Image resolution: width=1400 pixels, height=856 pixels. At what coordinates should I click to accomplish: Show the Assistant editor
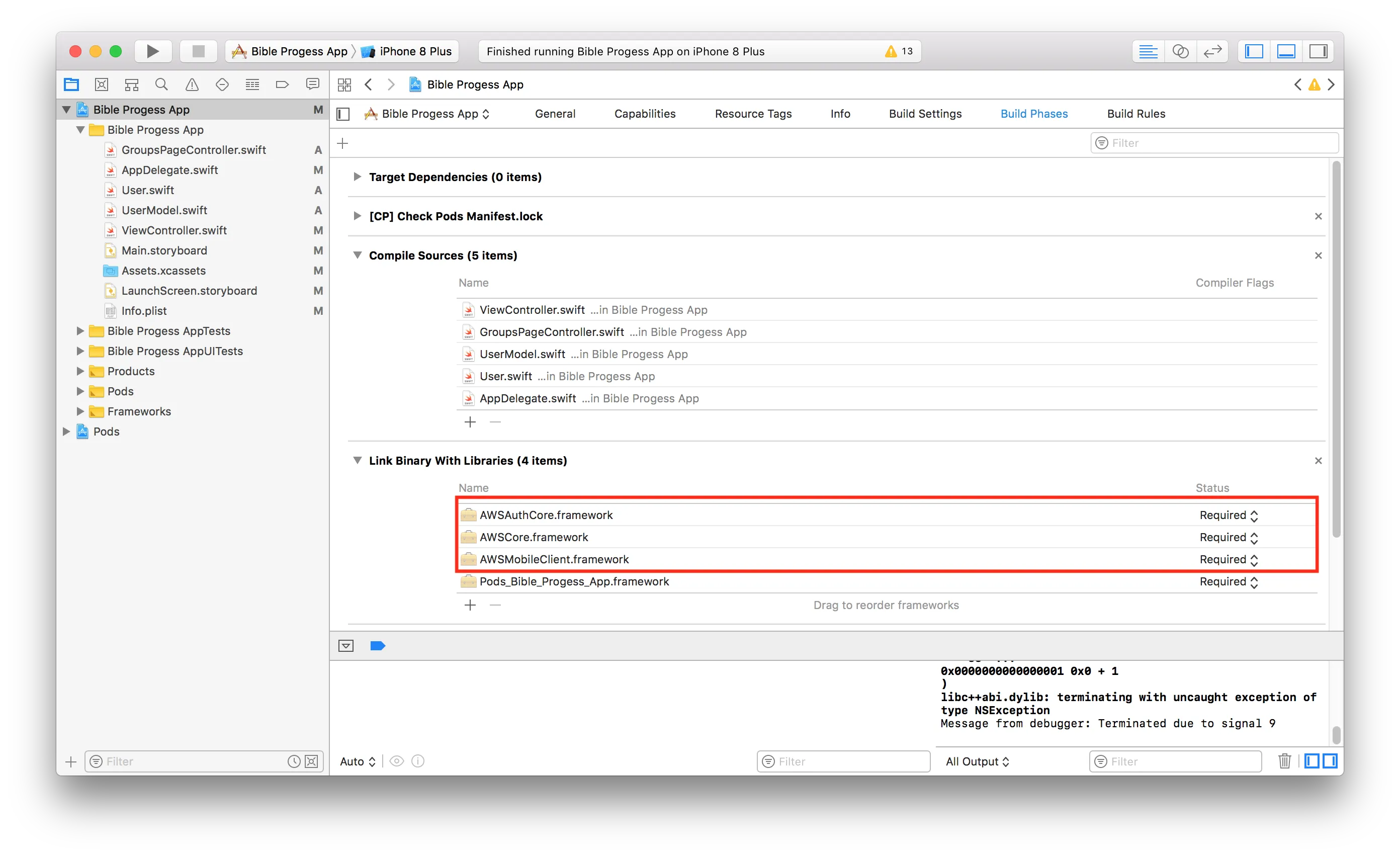(x=1180, y=51)
